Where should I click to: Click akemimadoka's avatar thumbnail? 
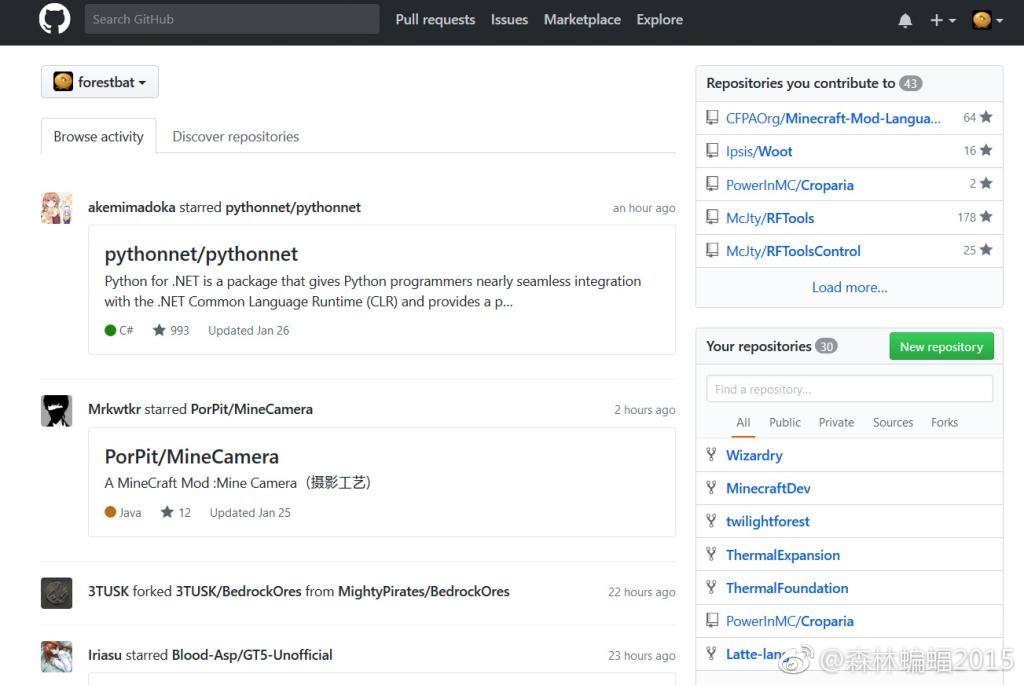tap(56, 208)
